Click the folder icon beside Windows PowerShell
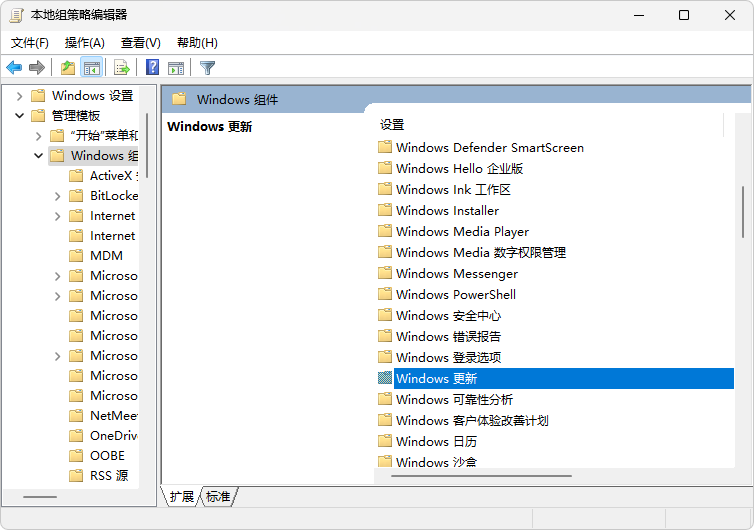Screen dimensions: 754x530 pos(385,293)
